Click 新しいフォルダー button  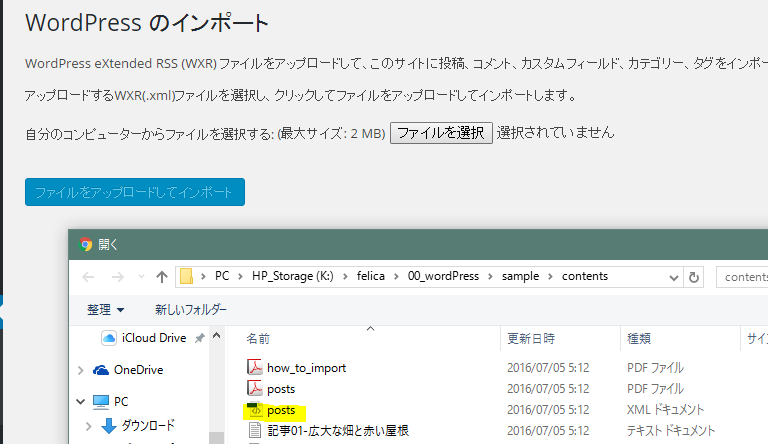191,310
